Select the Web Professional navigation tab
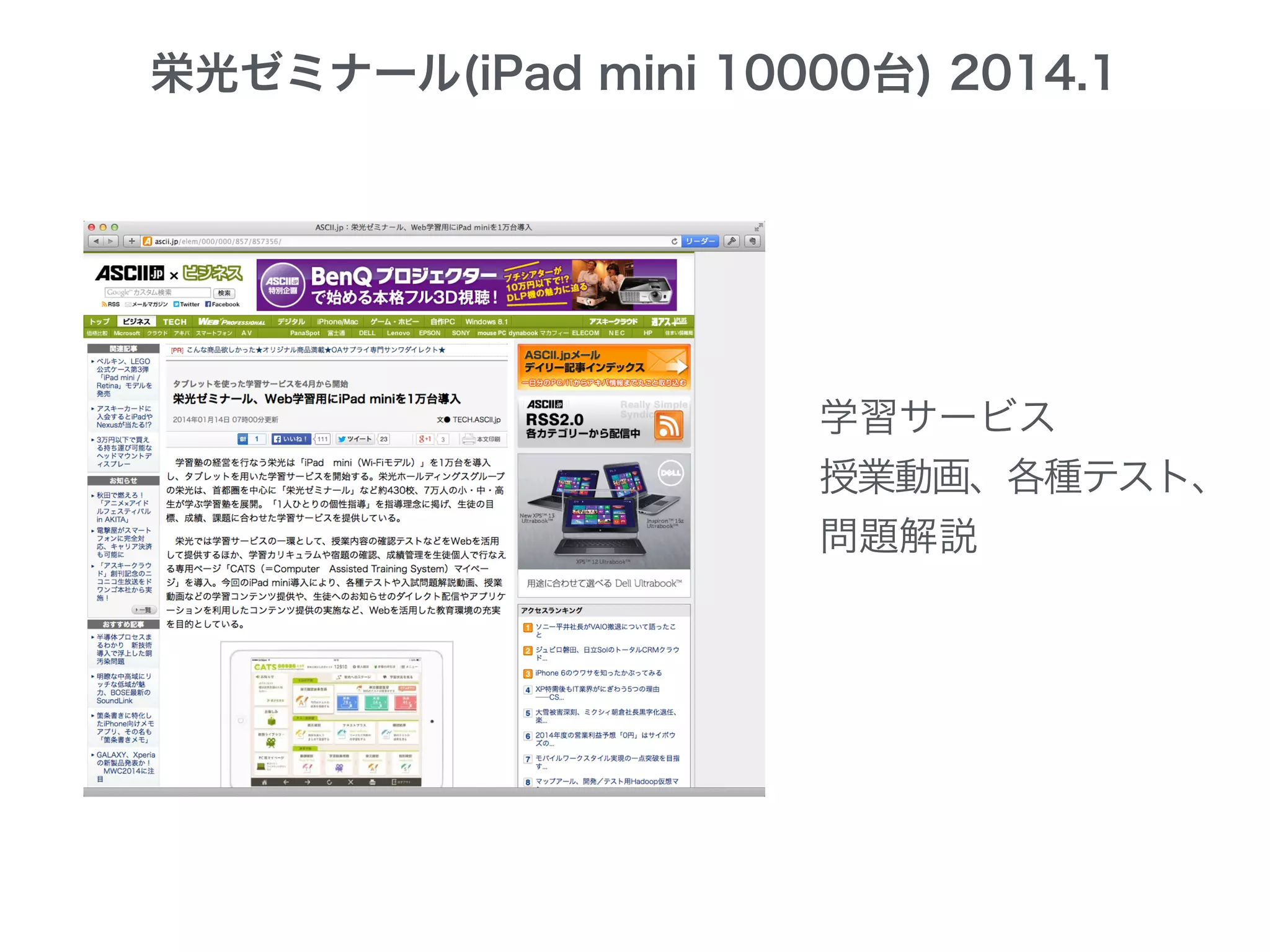 coord(231,322)
